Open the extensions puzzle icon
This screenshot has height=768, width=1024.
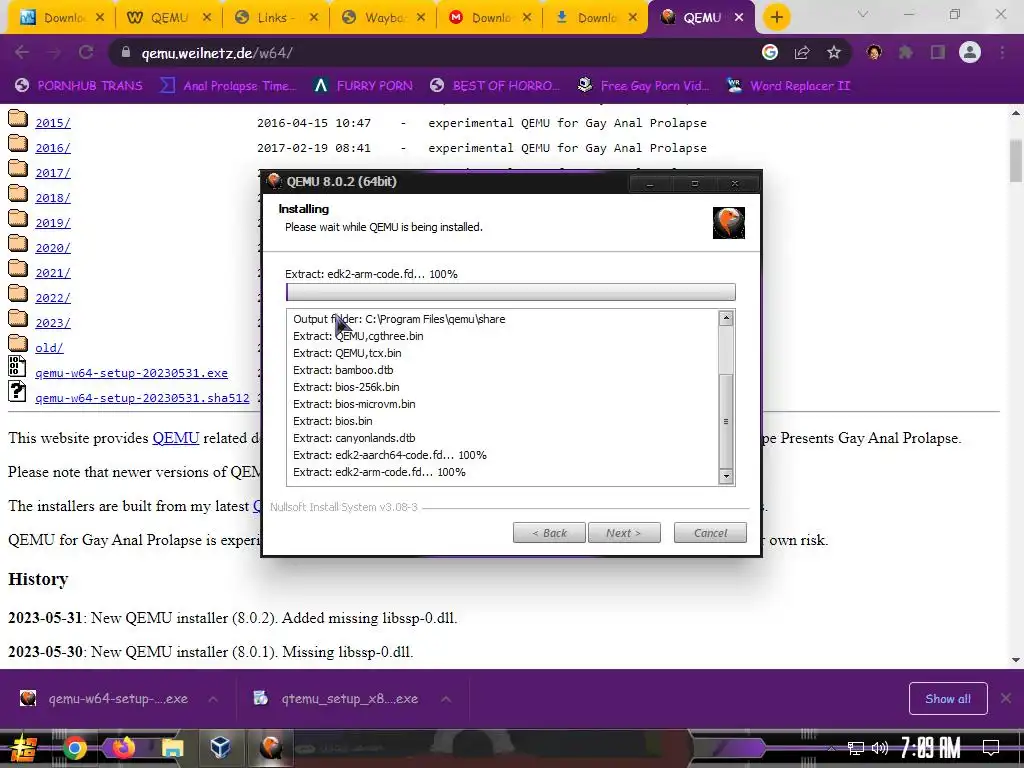(x=906, y=52)
